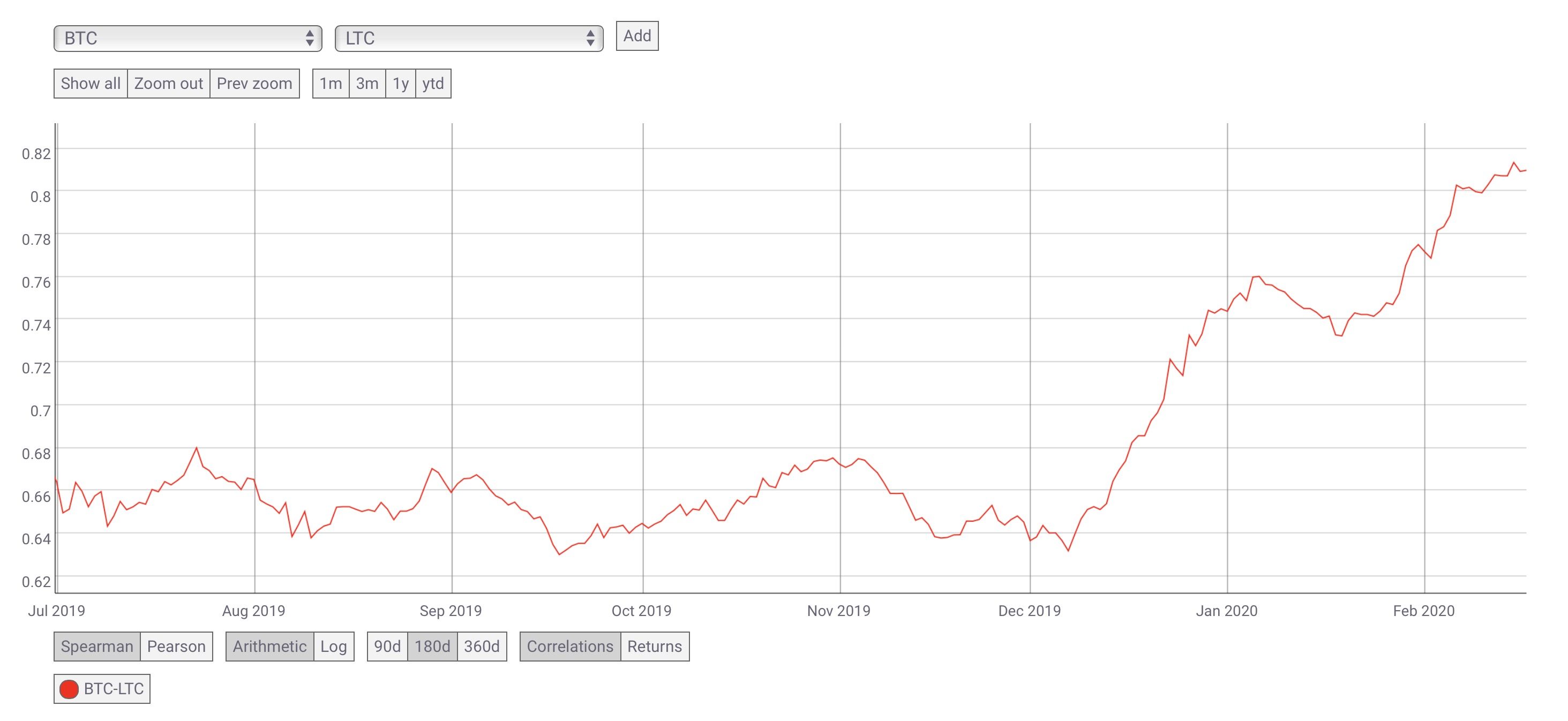The width and height of the screenshot is (1568, 721).
Task: Click the Oct 2019 axis label
Action: tap(642, 611)
